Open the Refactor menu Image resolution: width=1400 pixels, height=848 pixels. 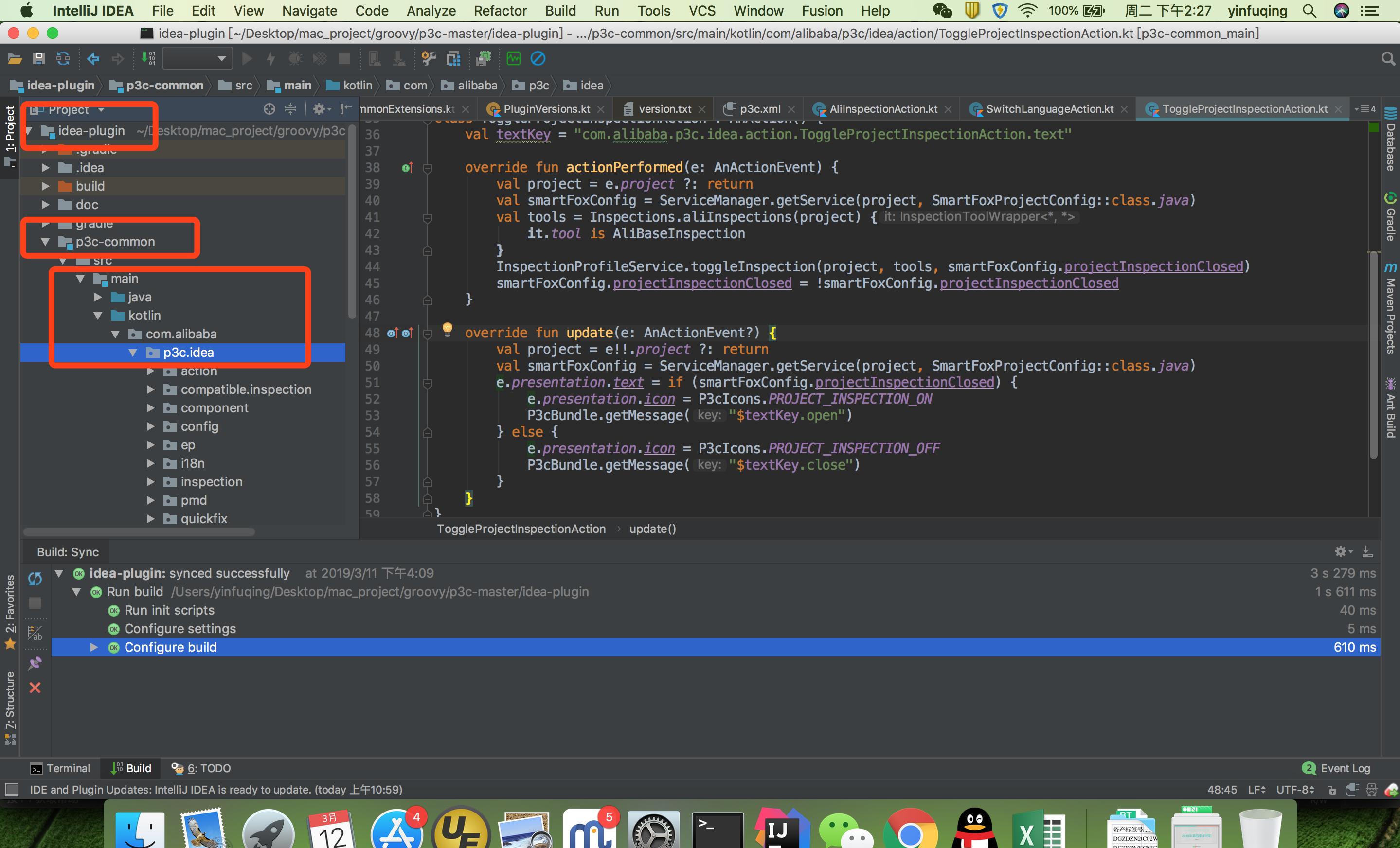500,11
